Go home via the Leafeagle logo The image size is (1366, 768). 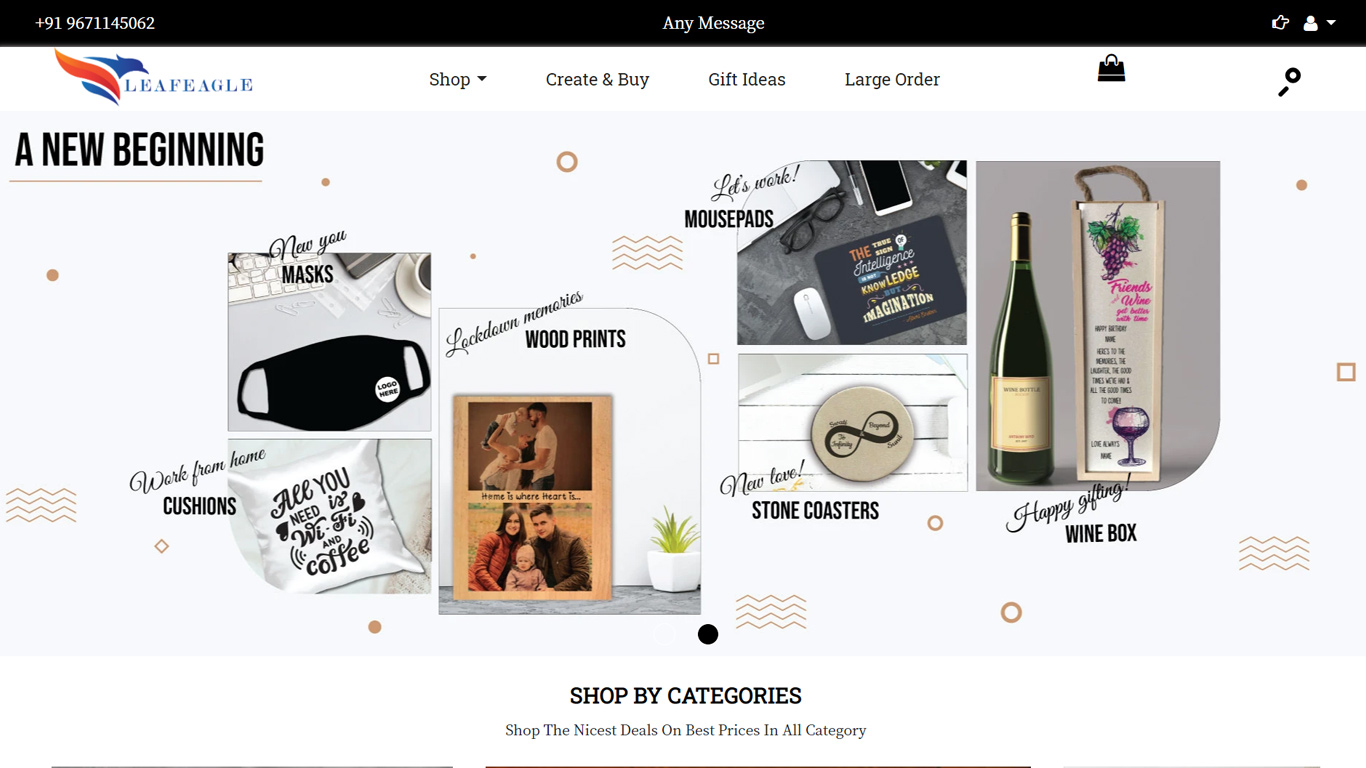pos(154,78)
